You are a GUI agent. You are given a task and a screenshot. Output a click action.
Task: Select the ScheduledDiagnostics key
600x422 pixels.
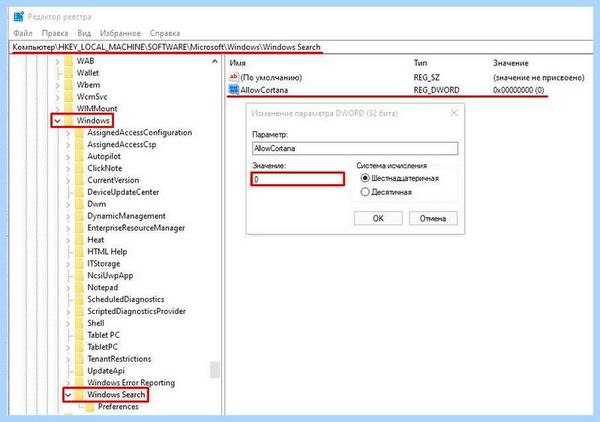(x=126, y=299)
